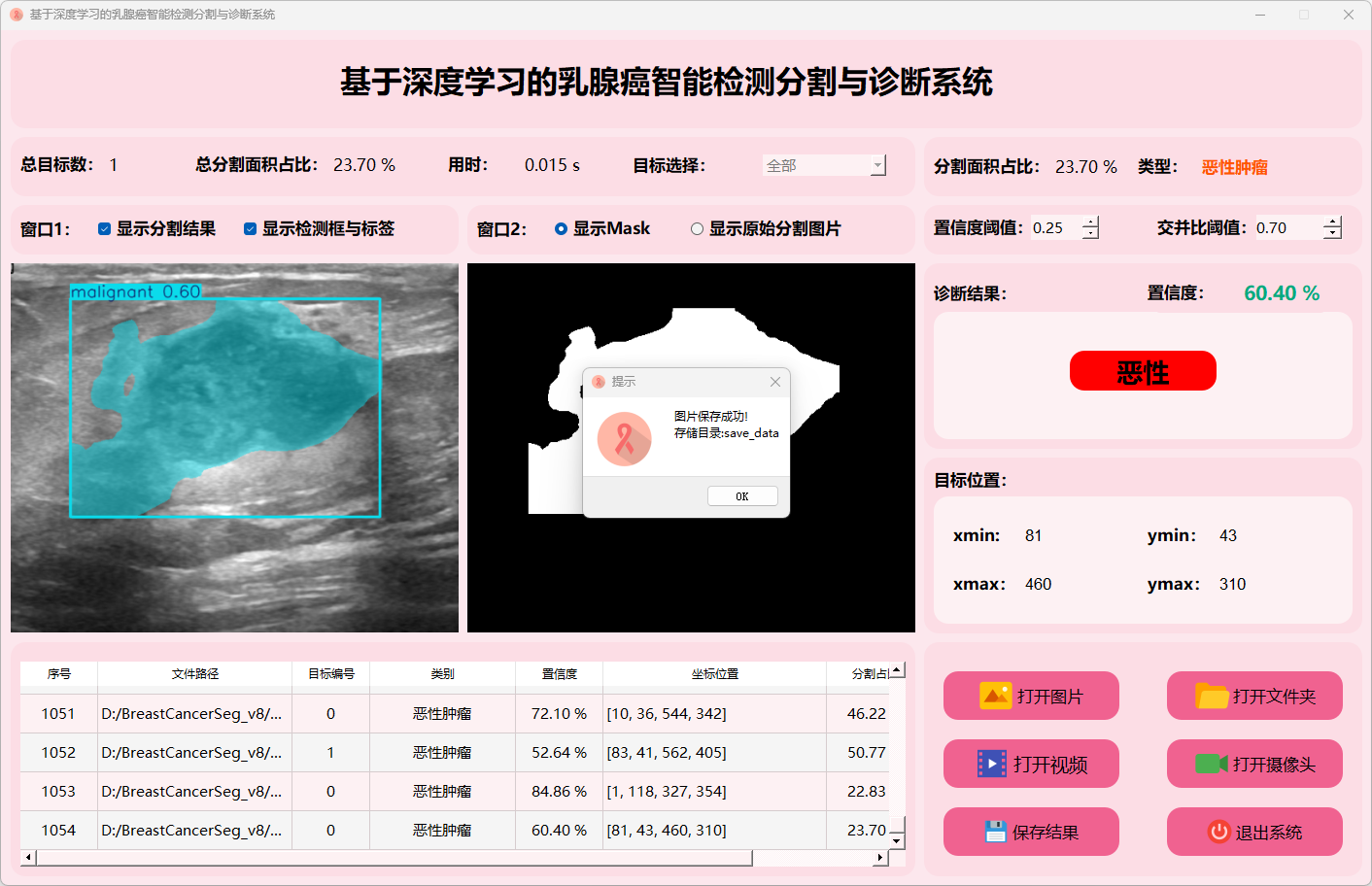Screen dimensions: 1372x886
Task: Click the ultrasound segmentation image in 窗口1
Action: (234, 448)
